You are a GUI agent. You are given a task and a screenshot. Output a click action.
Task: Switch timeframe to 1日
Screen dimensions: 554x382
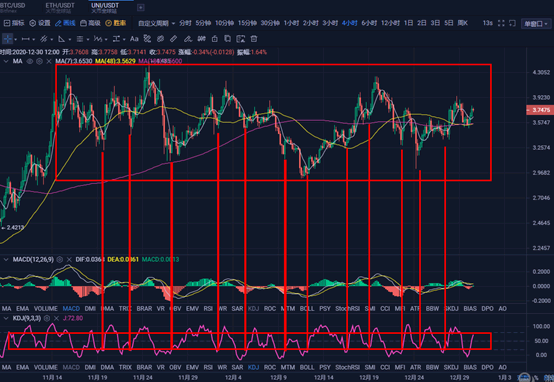(408, 23)
